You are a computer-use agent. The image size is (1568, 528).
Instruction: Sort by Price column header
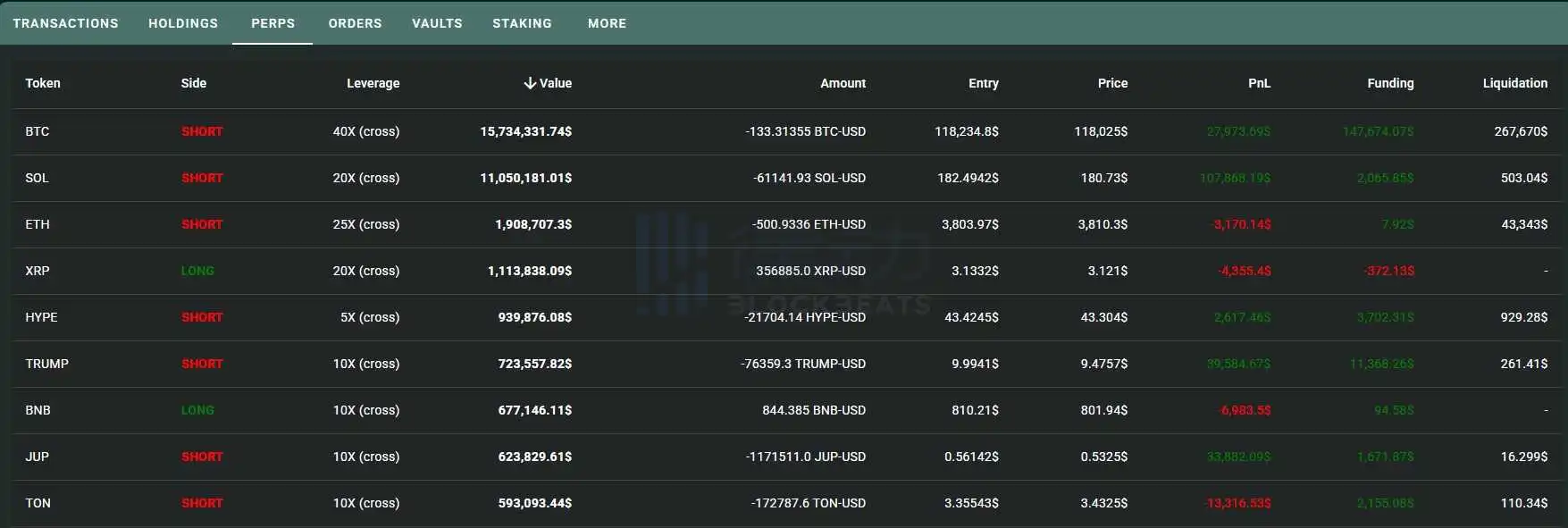[x=1112, y=83]
